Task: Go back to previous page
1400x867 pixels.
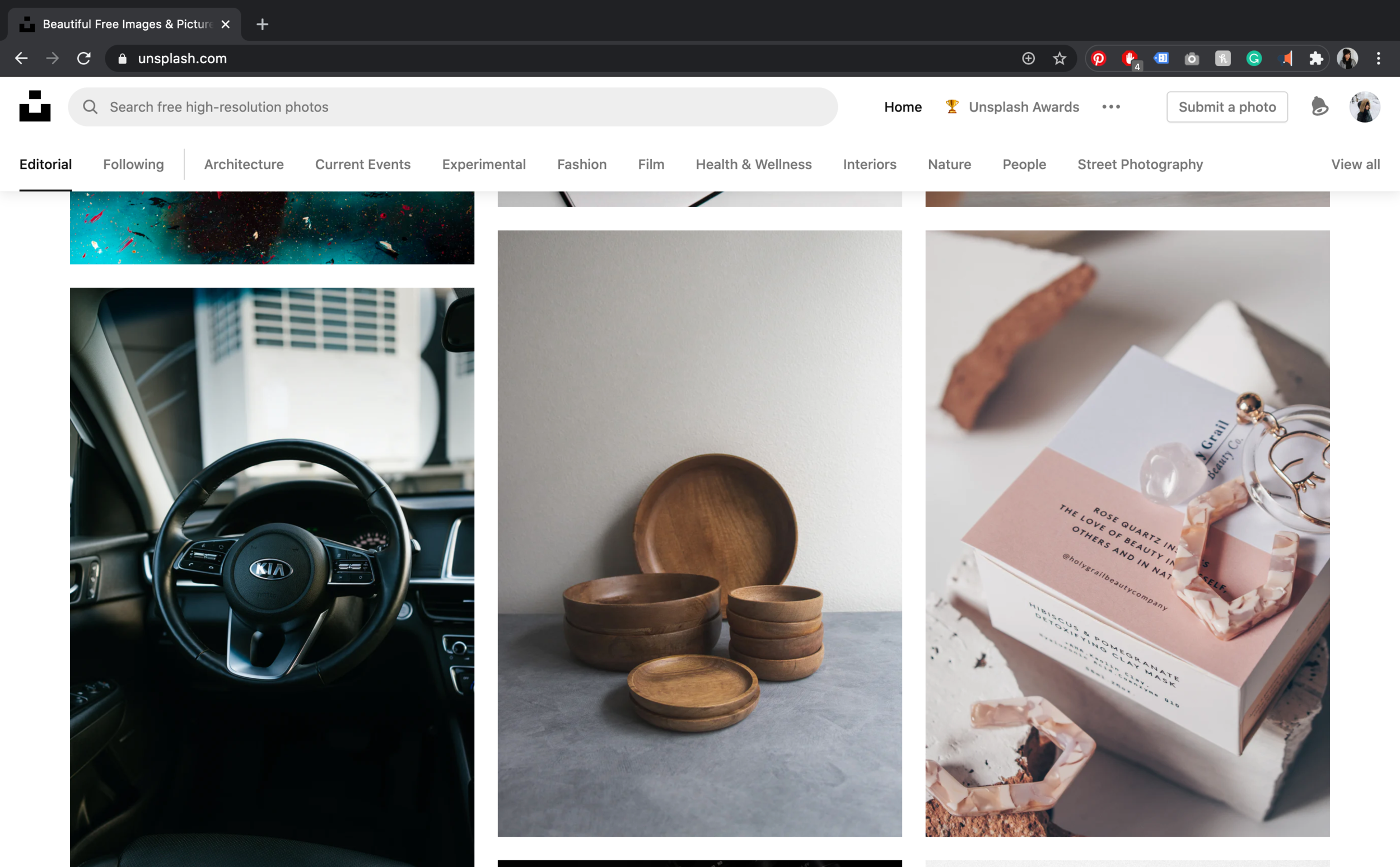Action: click(21, 58)
